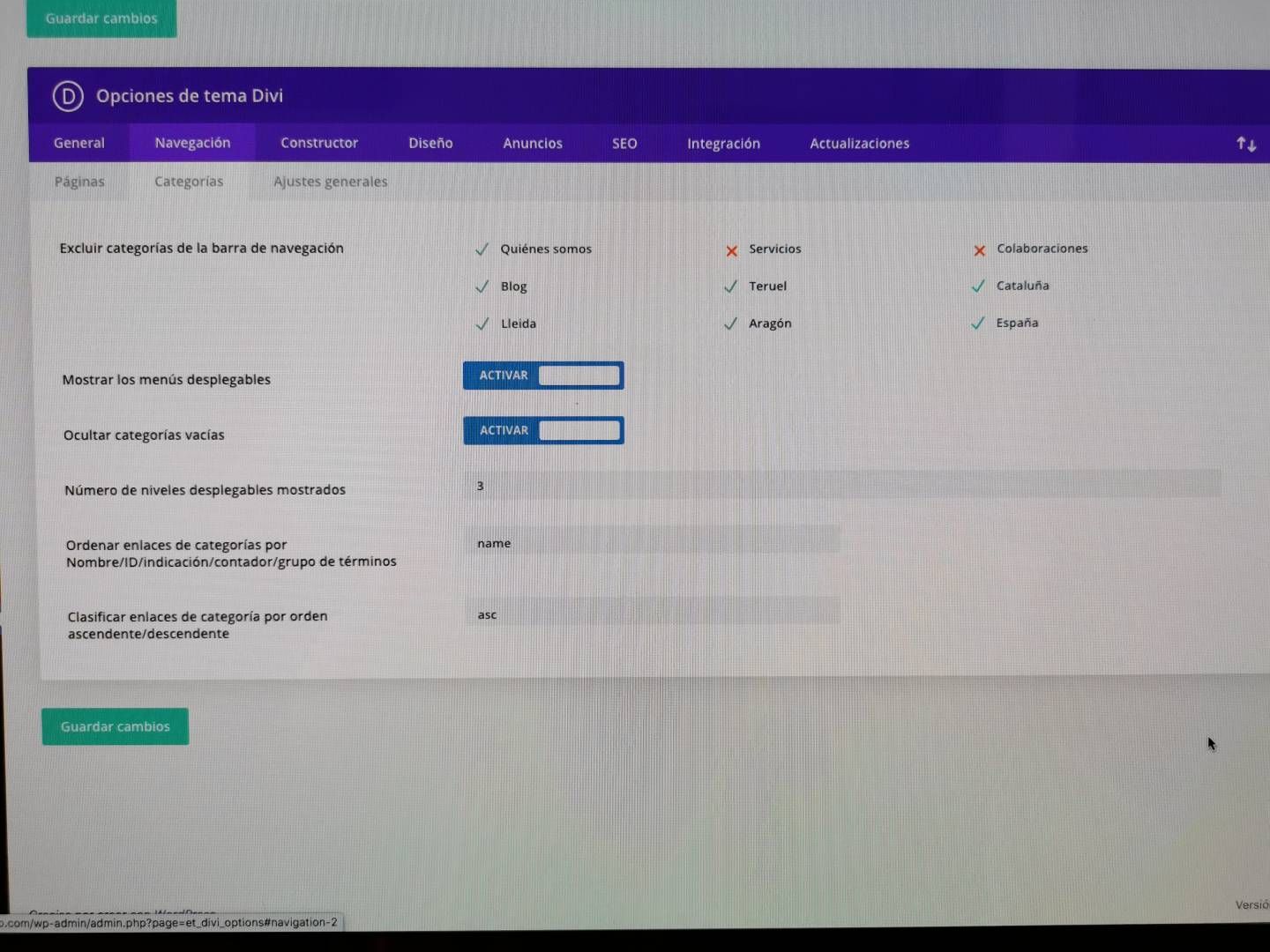Click the Número de niveles desplegables mostrados label
Image resolution: width=1270 pixels, height=952 pixels.
click(x=205, y=490)
